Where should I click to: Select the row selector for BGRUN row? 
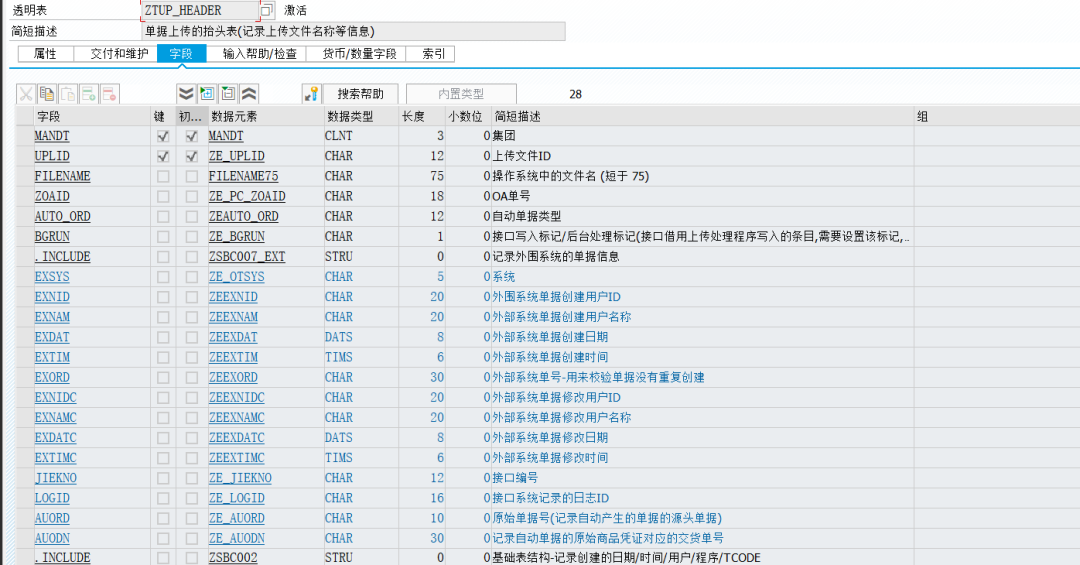click(x=24, y=236)
